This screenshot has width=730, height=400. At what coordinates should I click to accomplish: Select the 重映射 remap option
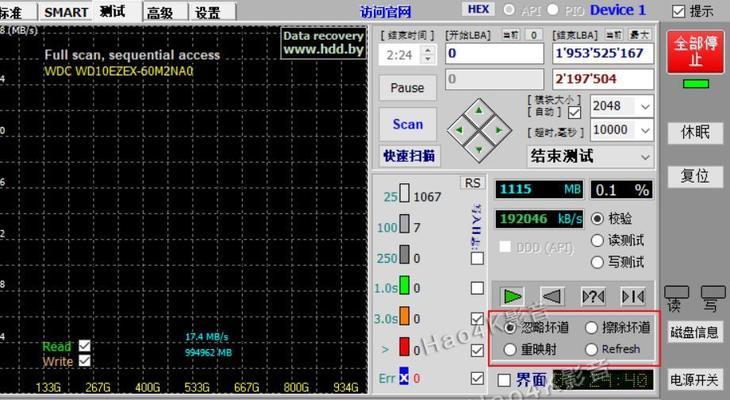pos(510,349)
